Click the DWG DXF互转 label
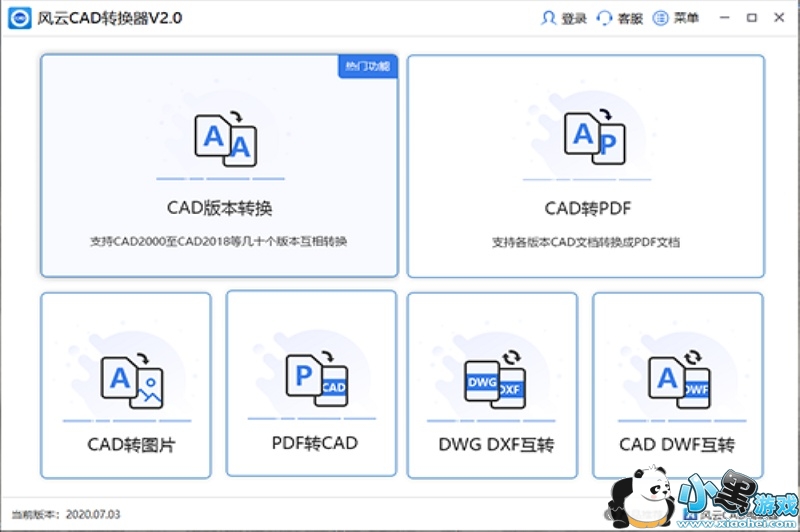The height and width of the screenshot is (532, 800). [496, 445]
